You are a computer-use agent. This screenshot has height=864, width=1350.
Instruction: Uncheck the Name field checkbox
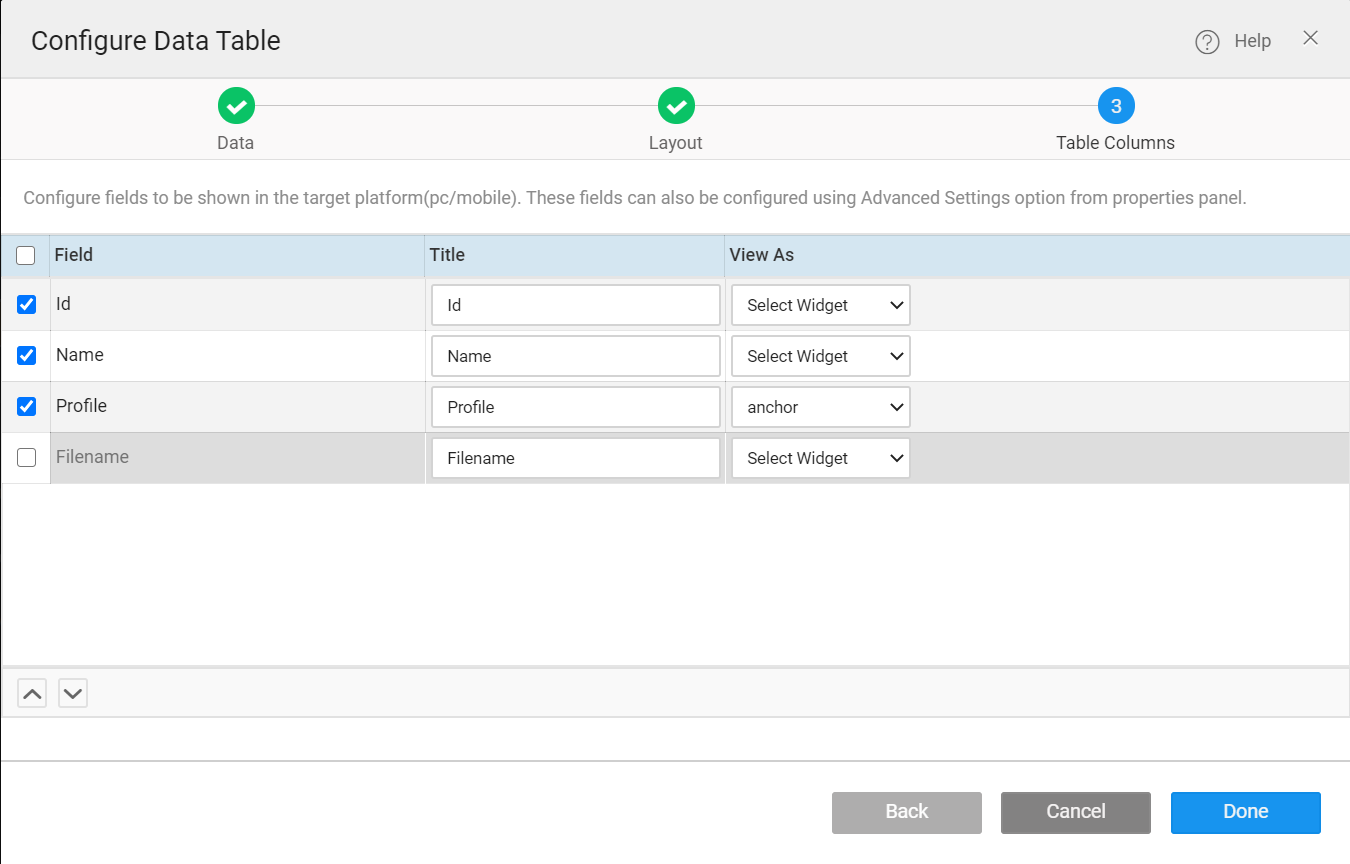pyautogui.click(x=27, y=356)
